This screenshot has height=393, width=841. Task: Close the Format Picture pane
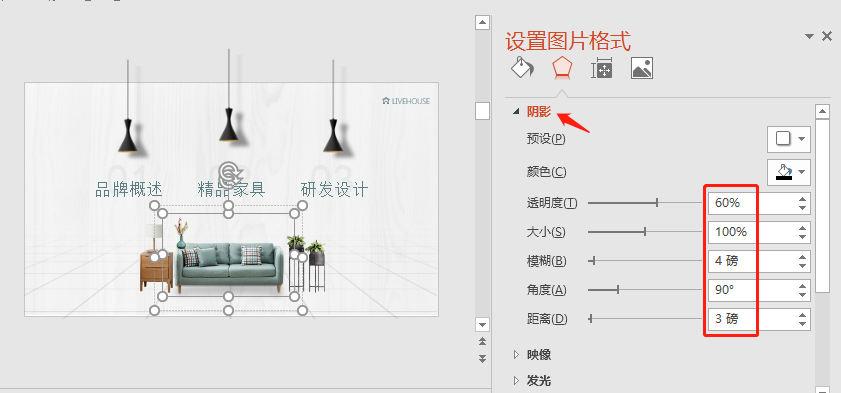tap(827, 36)
